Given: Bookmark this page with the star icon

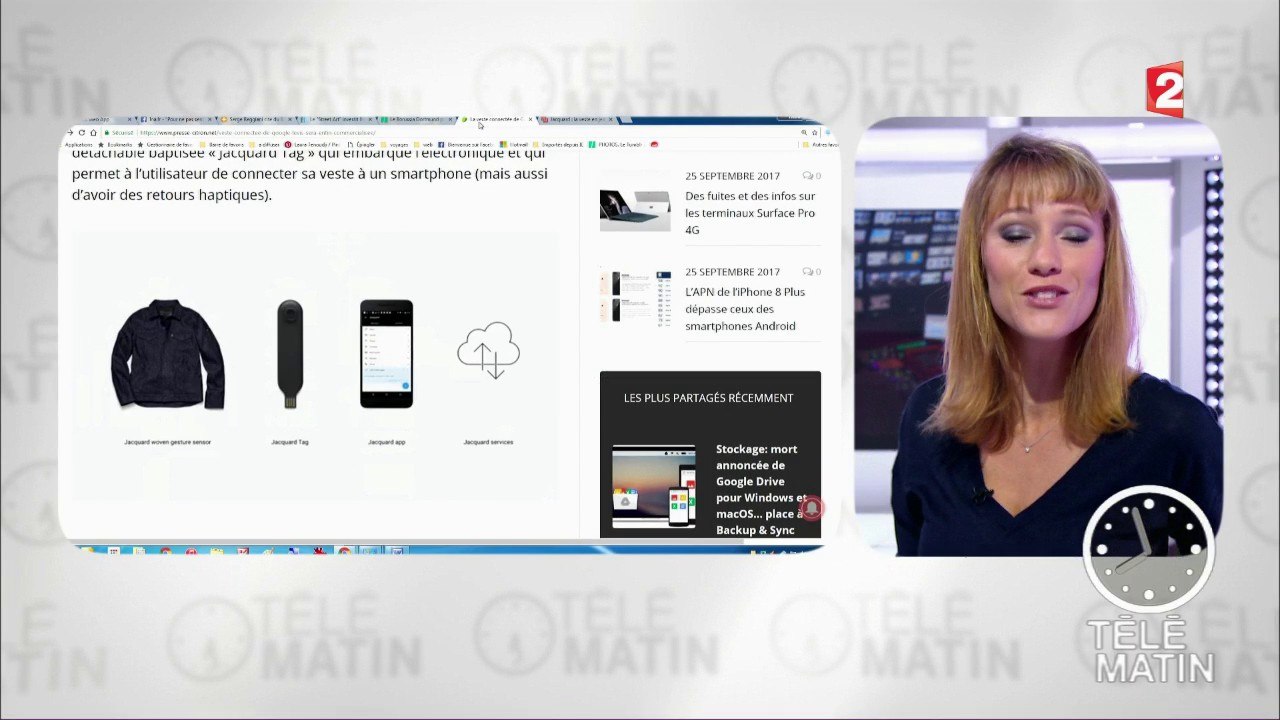Looking at the screenshot, I should [x=814, y=132].
